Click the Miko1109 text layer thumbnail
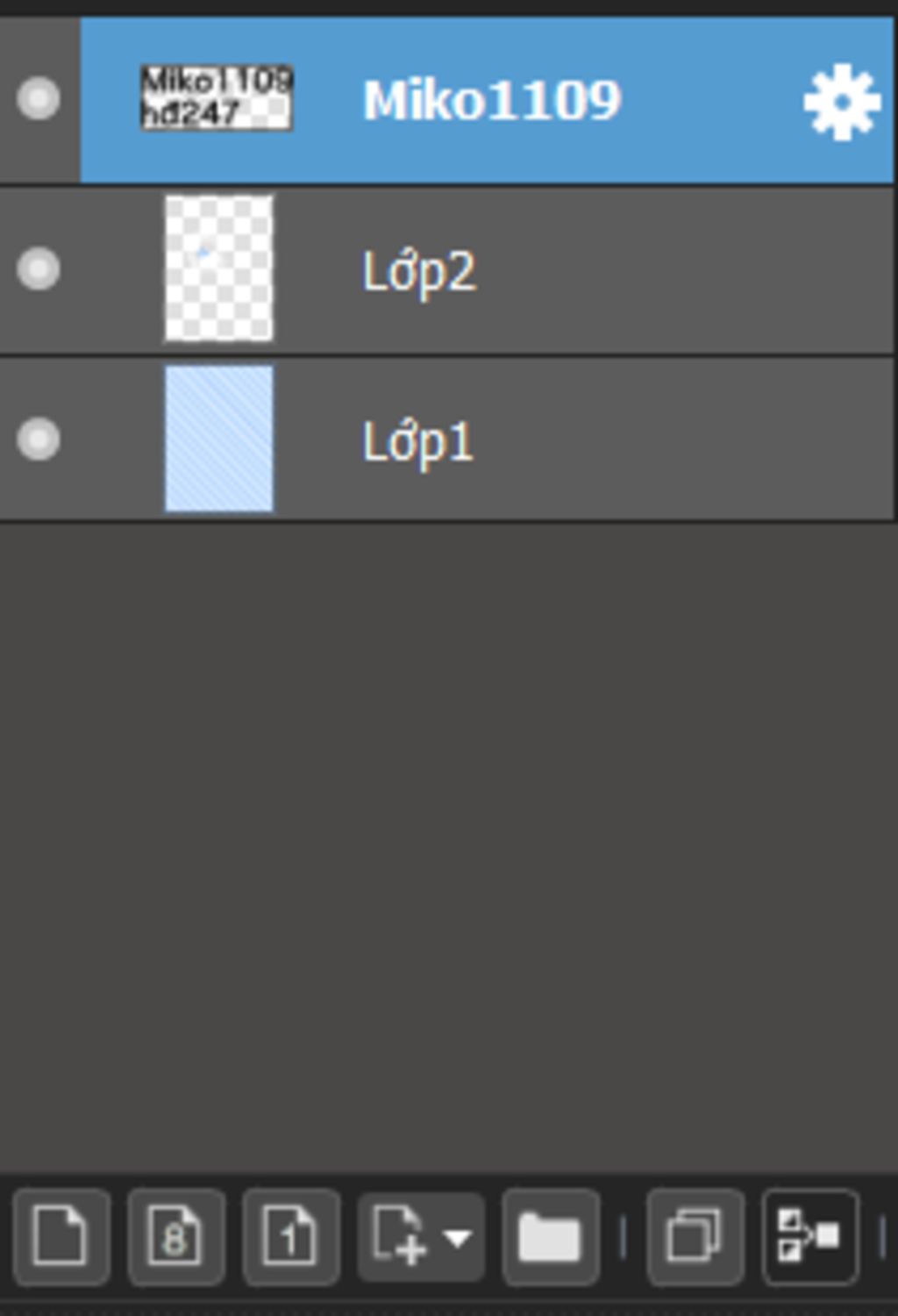The width and height of the screenshot is (898, 1316). point(217,97)
